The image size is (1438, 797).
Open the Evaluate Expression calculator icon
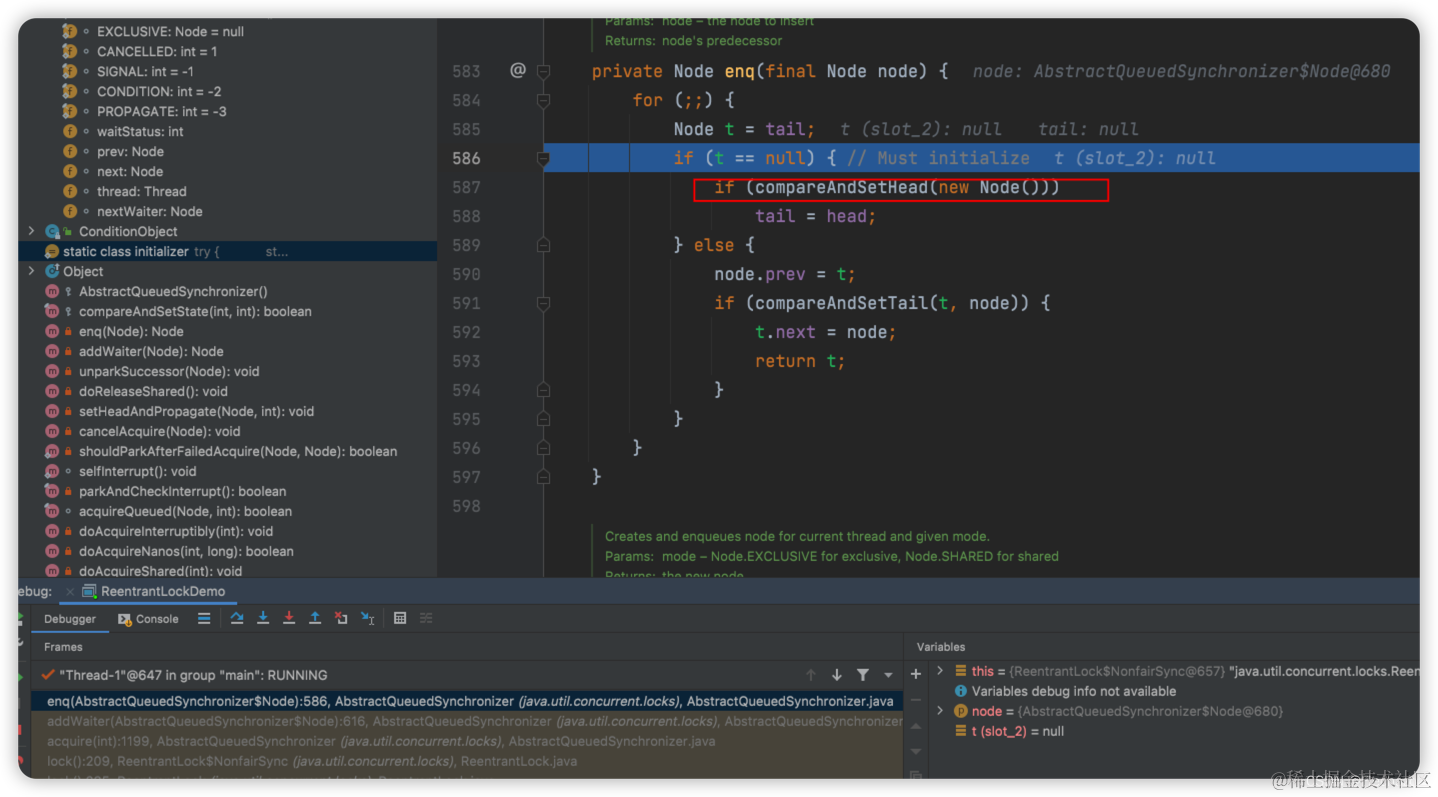point(400,619)
